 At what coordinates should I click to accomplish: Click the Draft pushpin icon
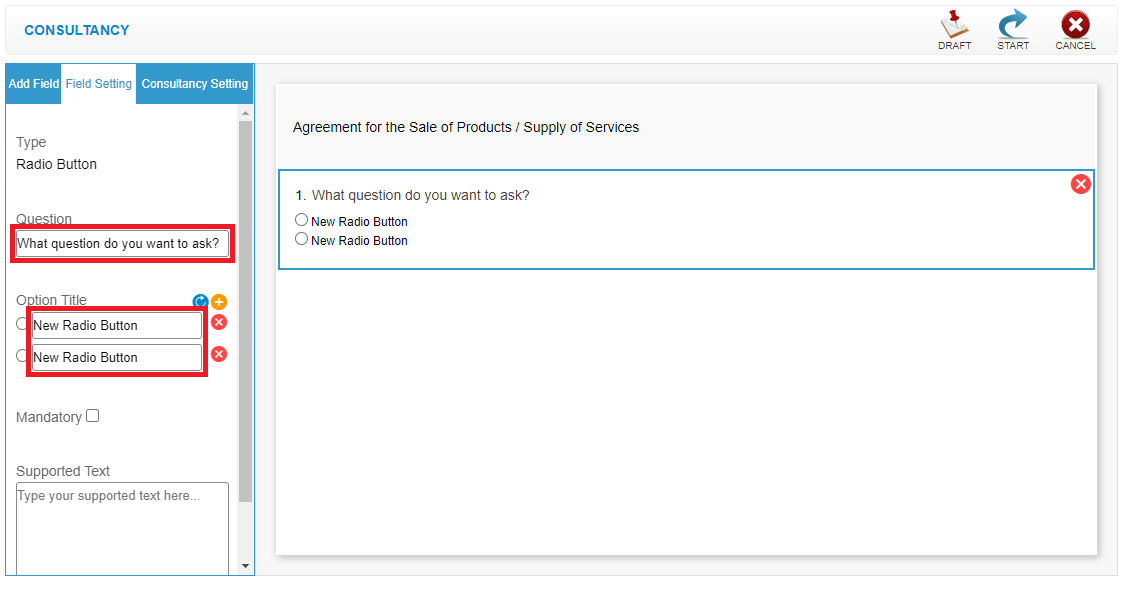tap(954, 24)
